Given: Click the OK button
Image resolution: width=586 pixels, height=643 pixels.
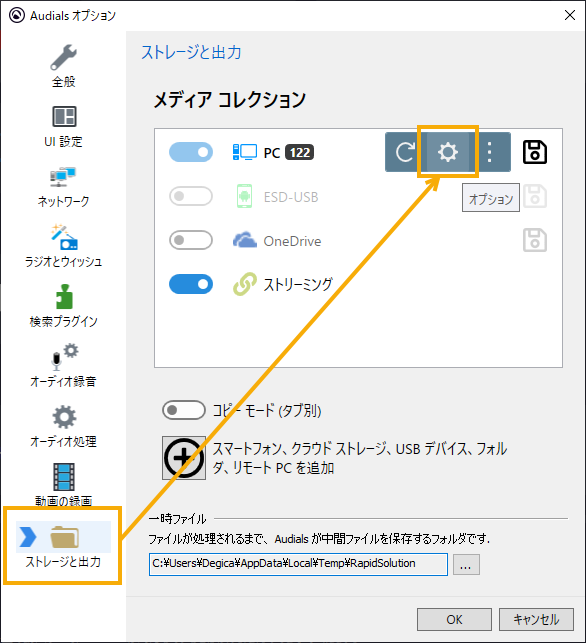Looking at the screenshot, I should point(454,619).
